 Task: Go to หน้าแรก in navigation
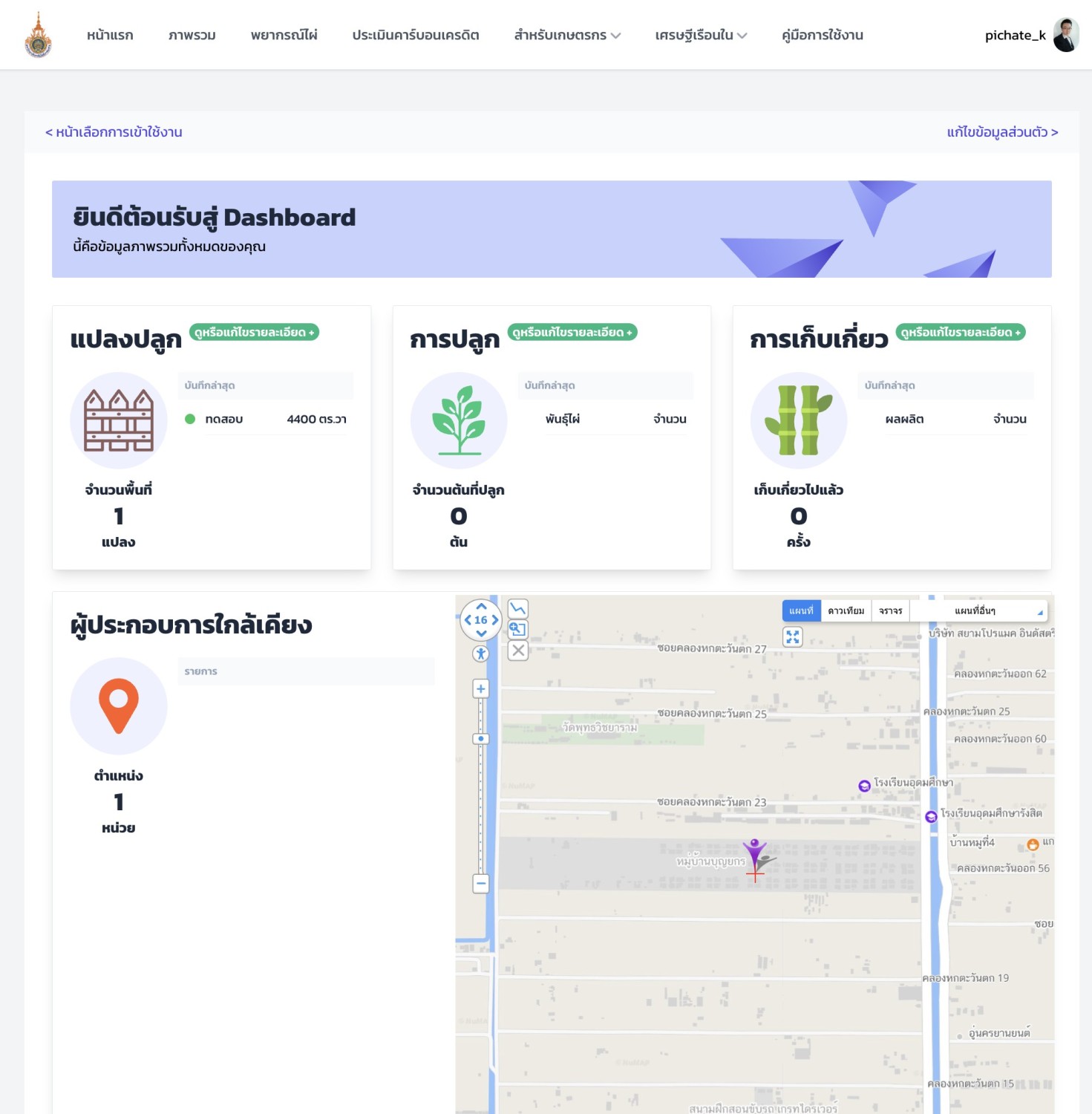[x=110, y=35]
